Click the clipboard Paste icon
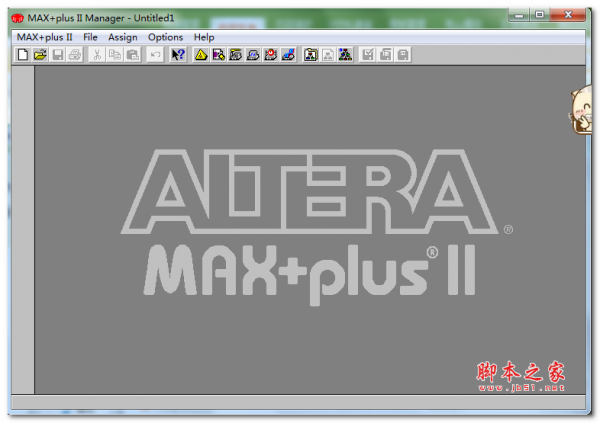This screenshot has width=600, height=423. coord(132,55)
